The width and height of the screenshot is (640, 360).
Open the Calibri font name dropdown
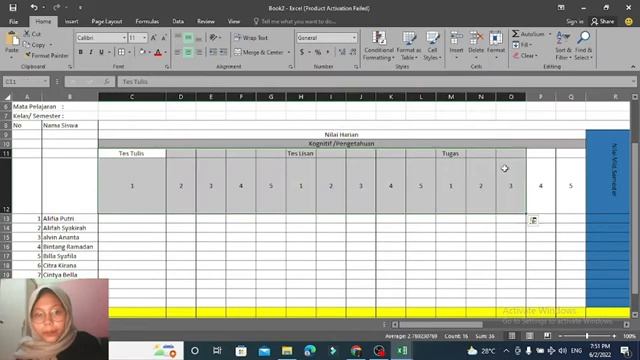click(124, 38)
